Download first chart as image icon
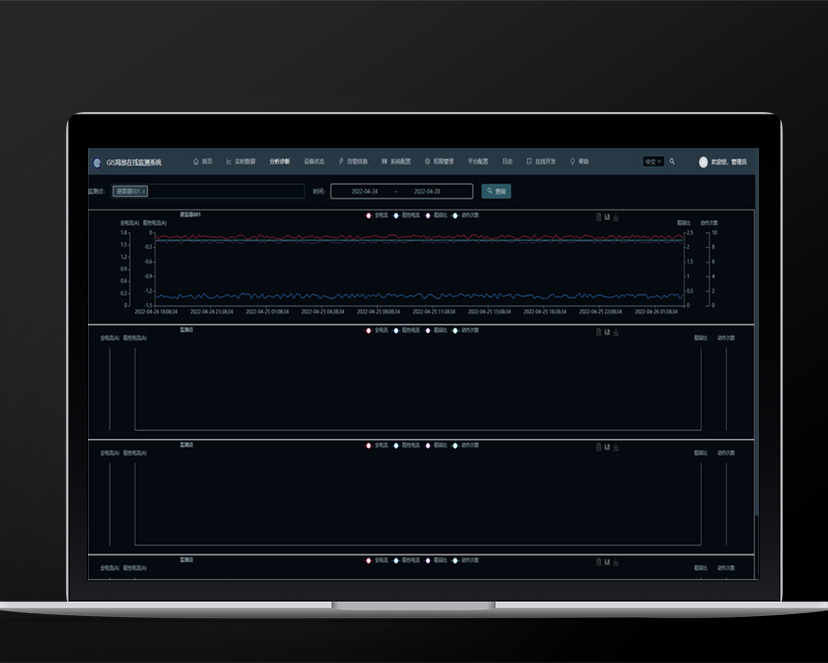This screenshot has height=663, width=828. click(x=616, y=216)
